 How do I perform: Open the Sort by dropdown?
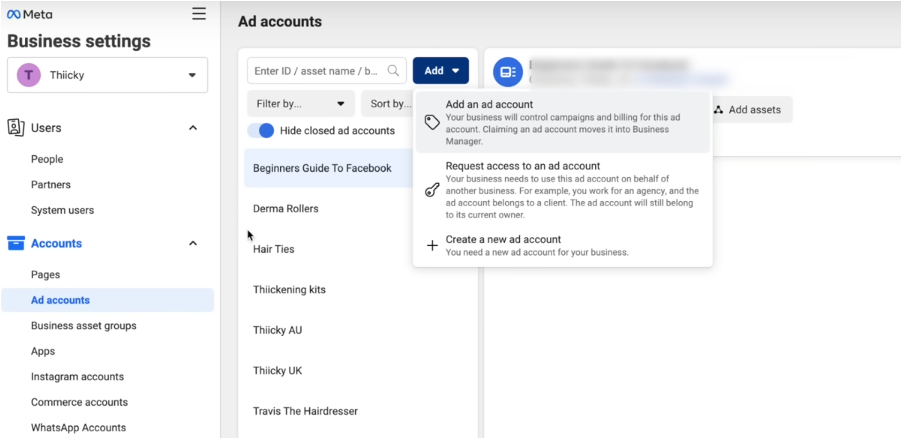click(387, 104)
